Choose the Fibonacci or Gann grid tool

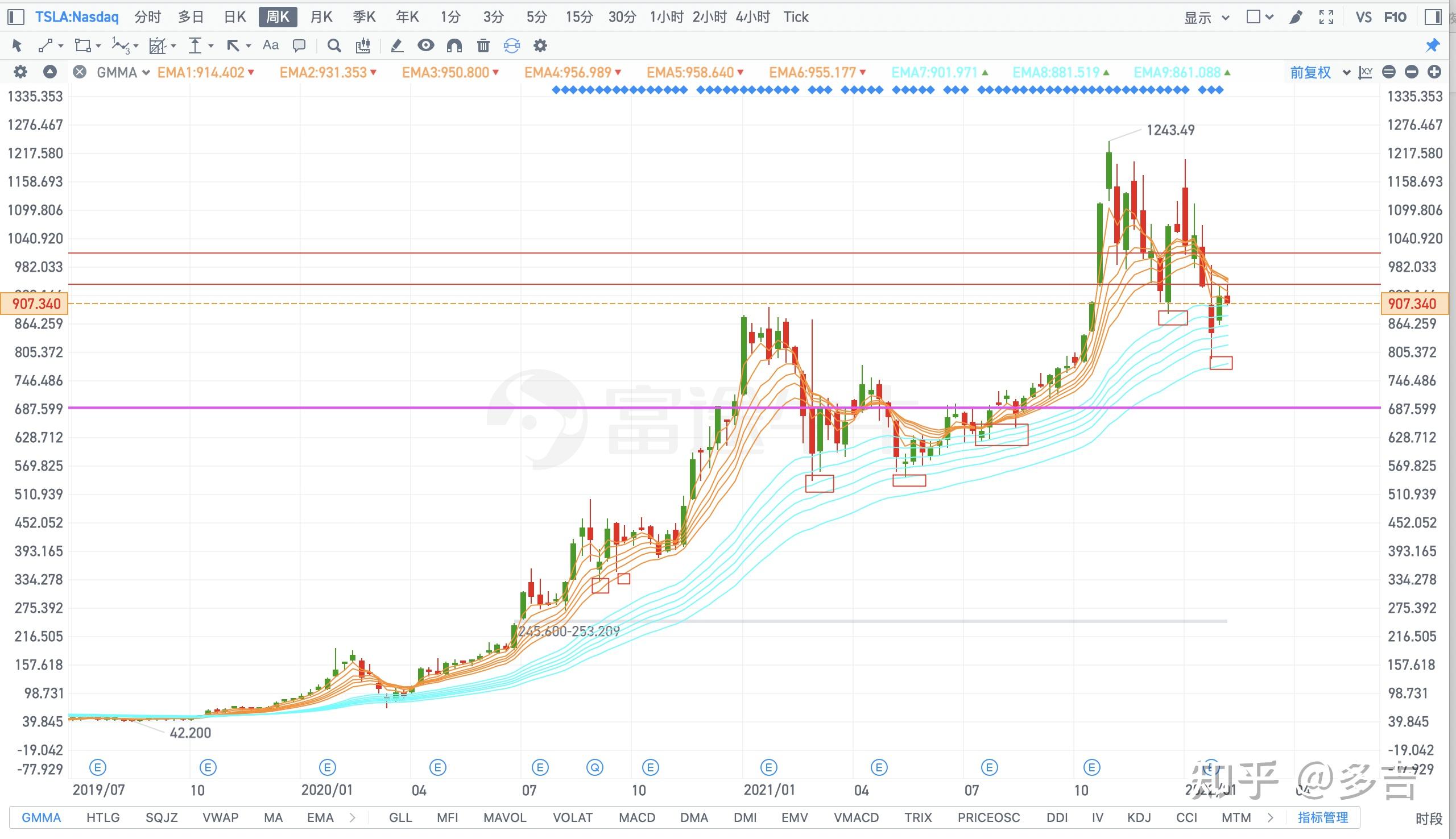158,45
